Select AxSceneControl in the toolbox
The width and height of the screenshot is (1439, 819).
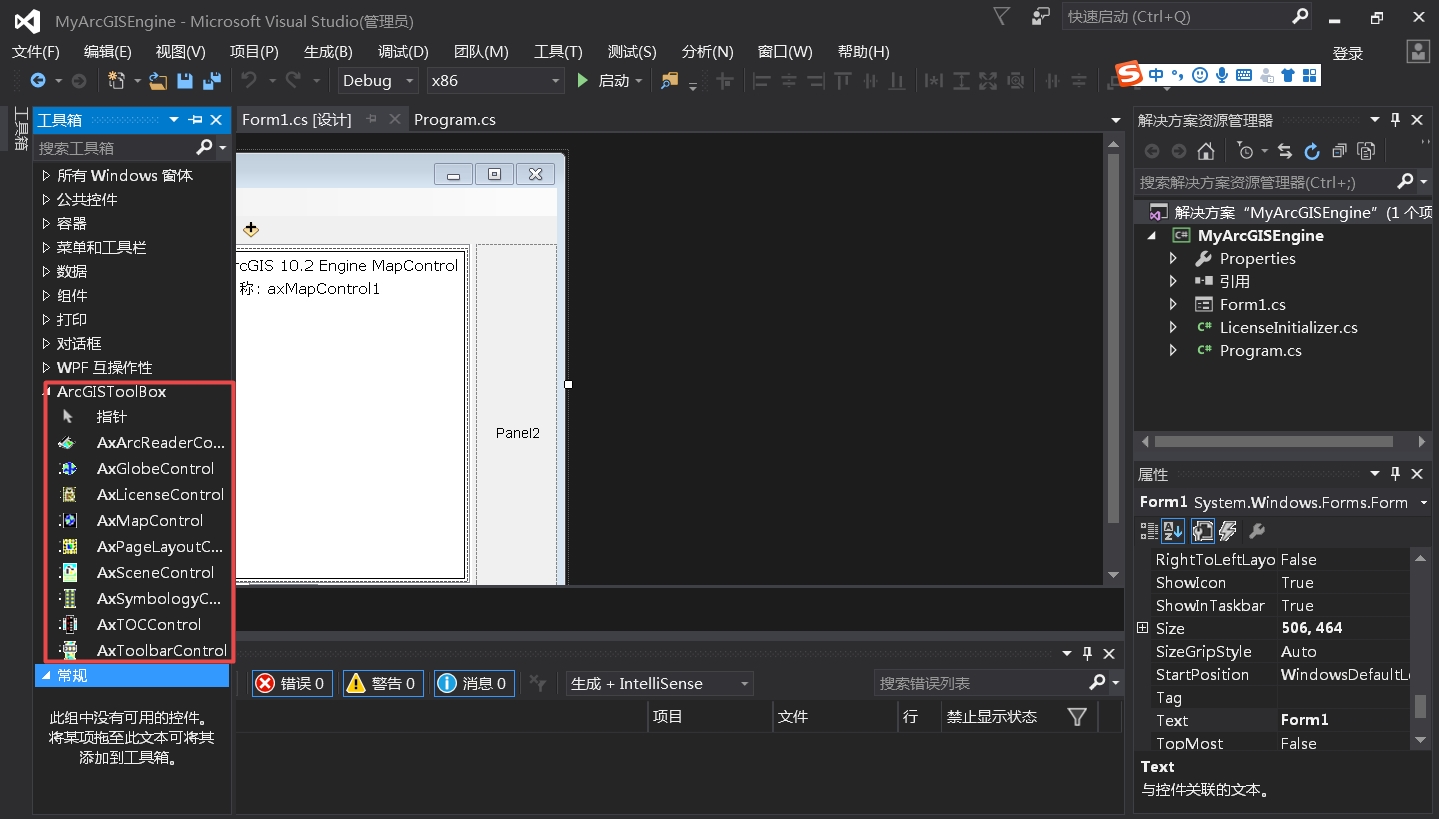pyautogui.click(x=154, y=572)
